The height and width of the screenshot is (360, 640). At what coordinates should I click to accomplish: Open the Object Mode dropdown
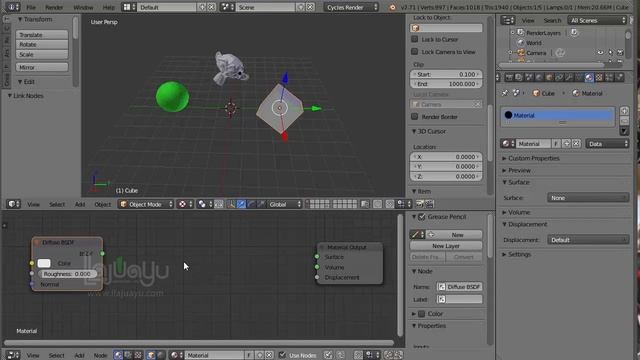(147, 204)
